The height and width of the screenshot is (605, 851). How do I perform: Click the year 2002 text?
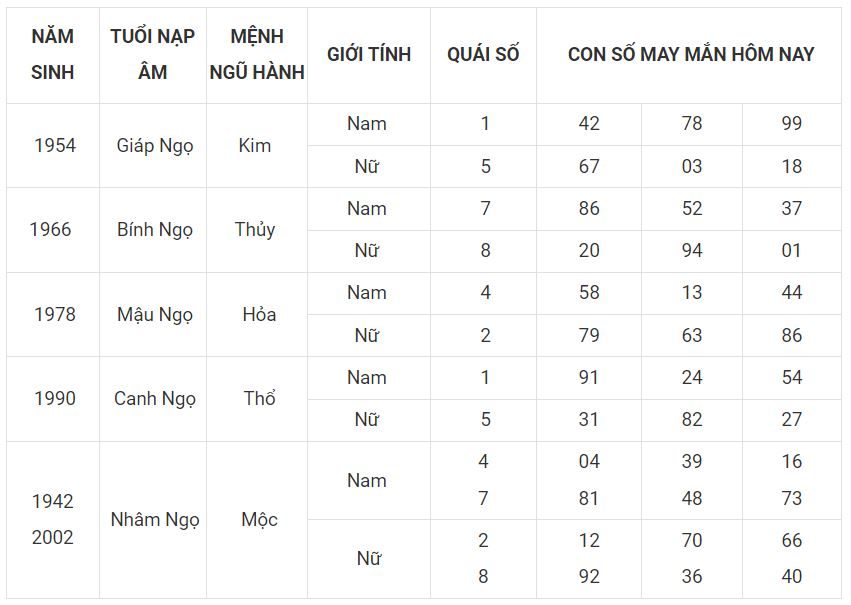(x=52, y=537)
